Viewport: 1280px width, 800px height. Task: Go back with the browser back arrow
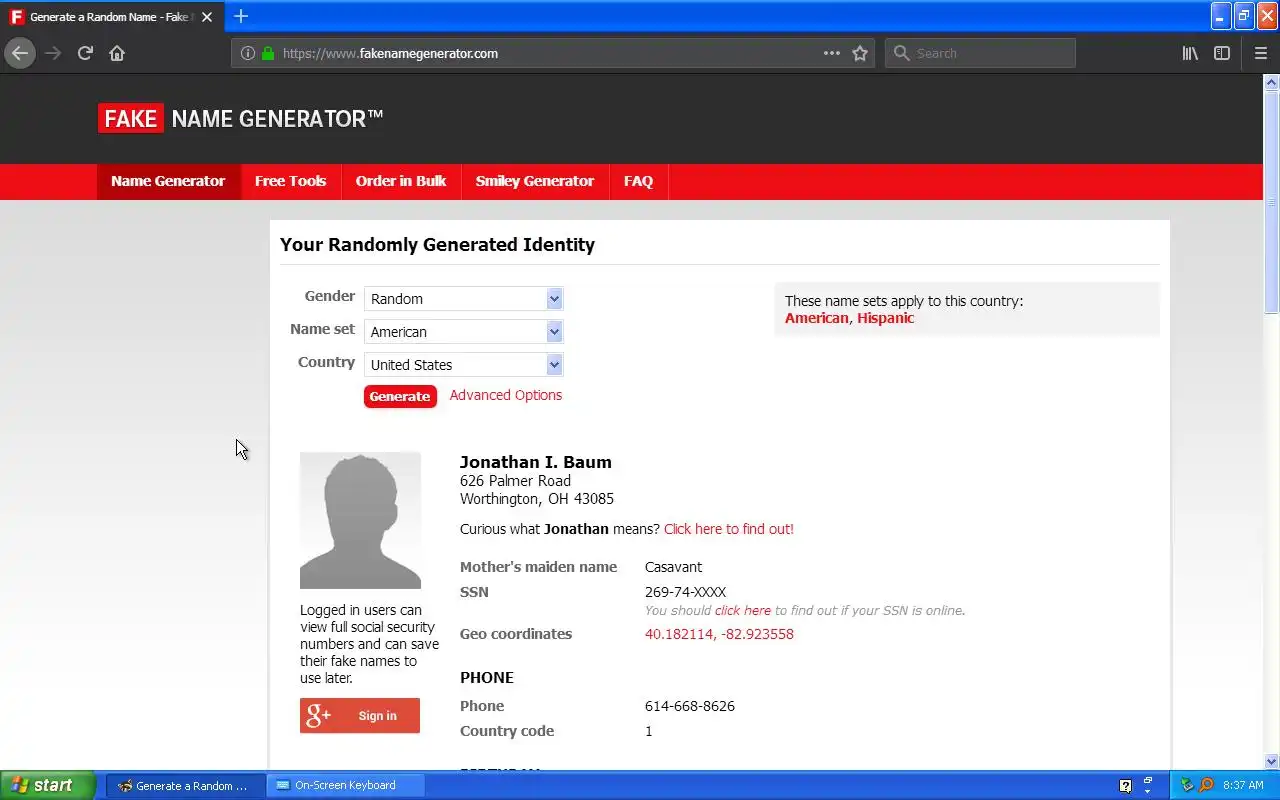tap(20, 53)
